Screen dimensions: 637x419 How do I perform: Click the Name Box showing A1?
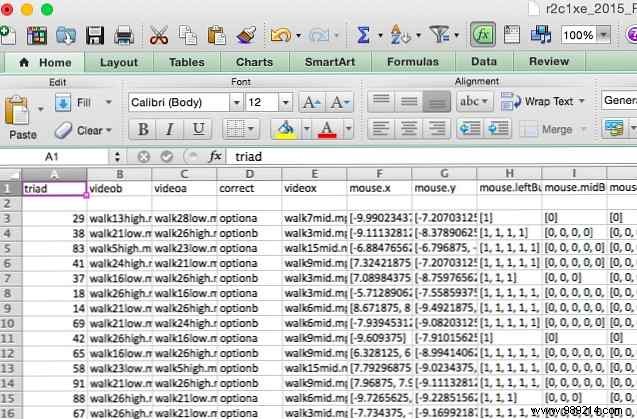pos(52,156)
